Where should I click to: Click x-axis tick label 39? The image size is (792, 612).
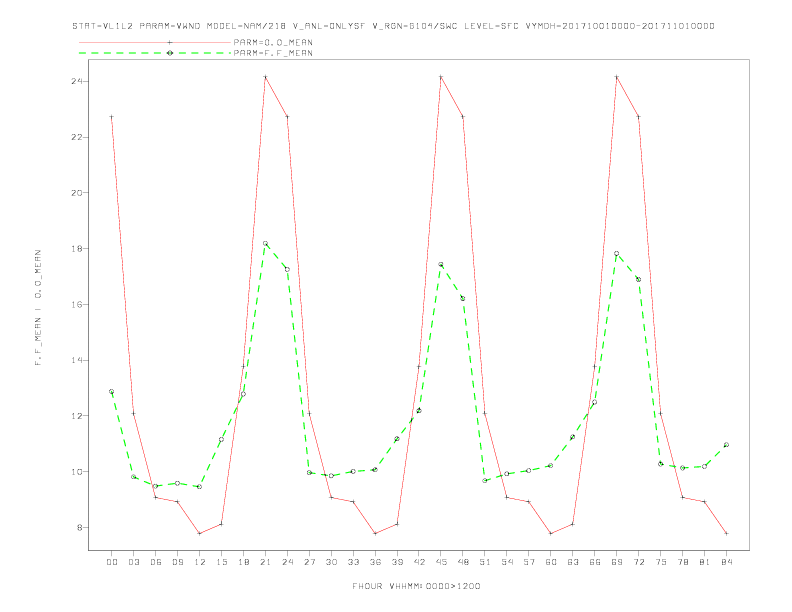(x=397, y=562)
